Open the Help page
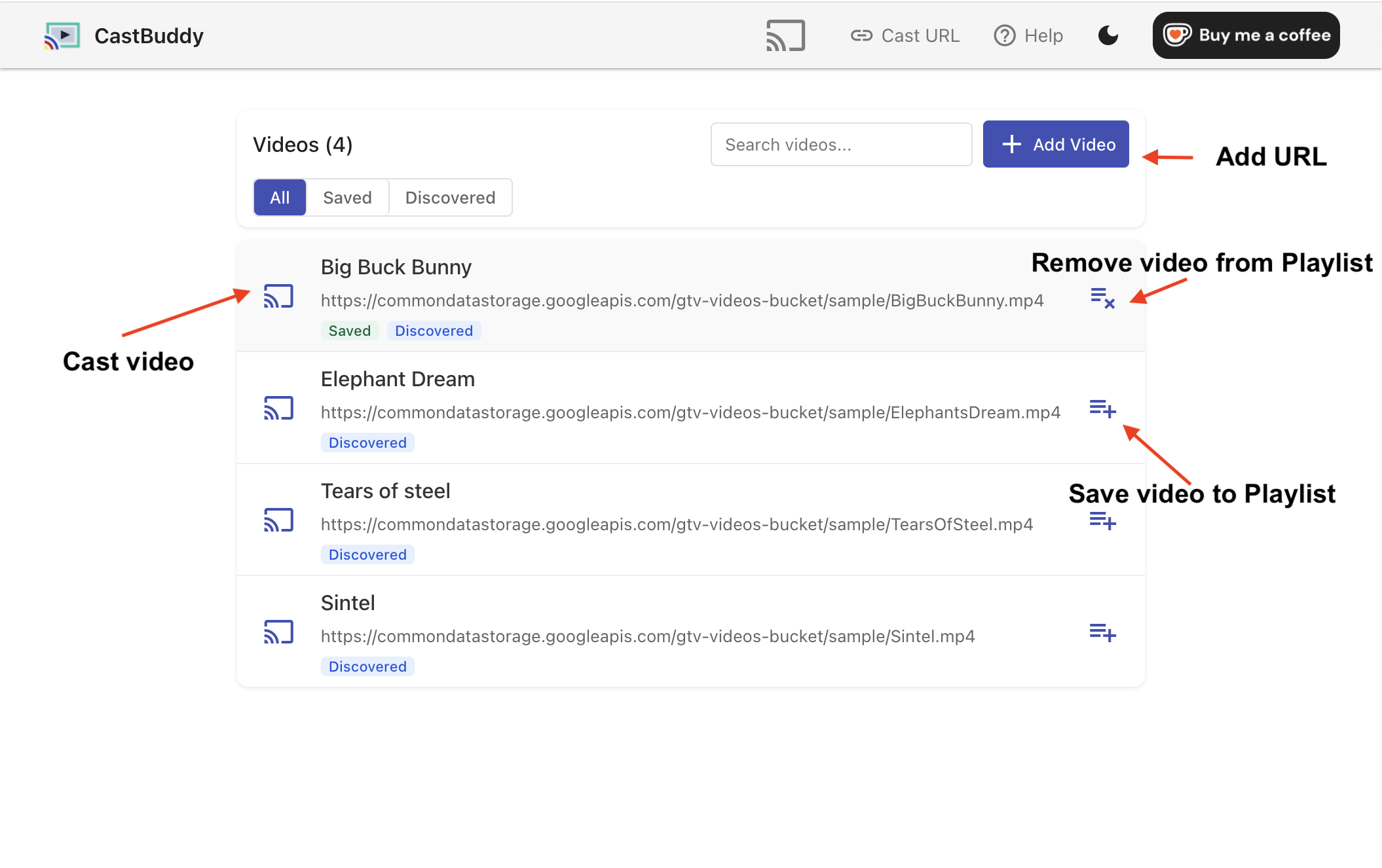Screen dimensions: 1382x868 tap(1028, 35)
